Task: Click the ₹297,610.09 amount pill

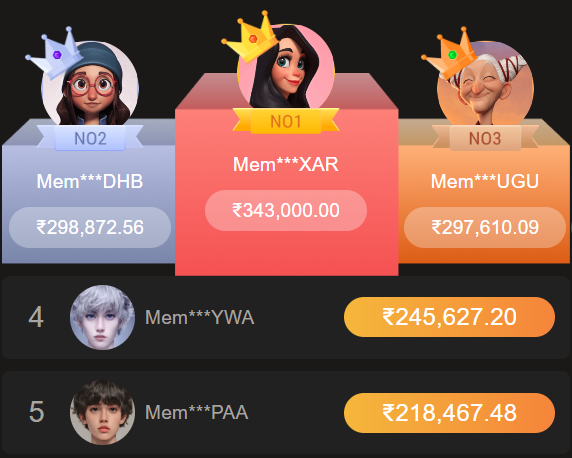Action: coord(485,227)
